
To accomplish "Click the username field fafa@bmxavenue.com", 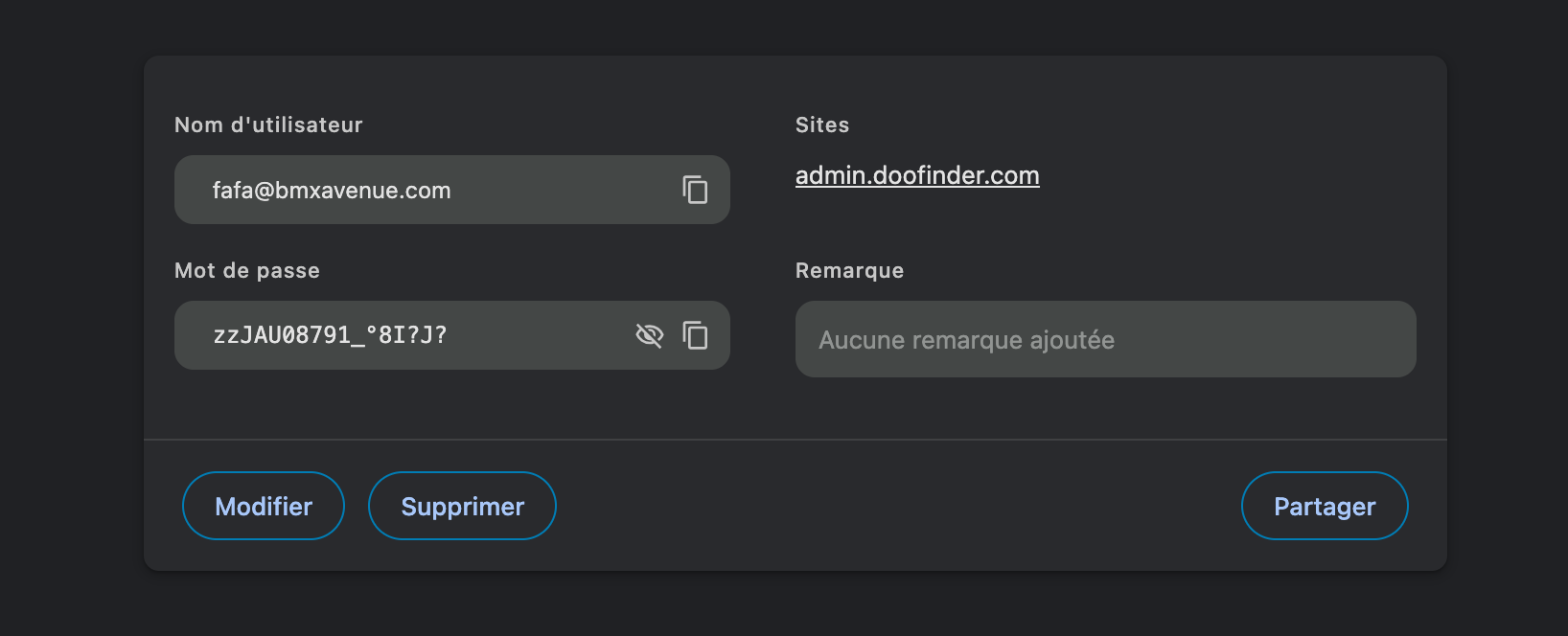I will pos(452,190).
